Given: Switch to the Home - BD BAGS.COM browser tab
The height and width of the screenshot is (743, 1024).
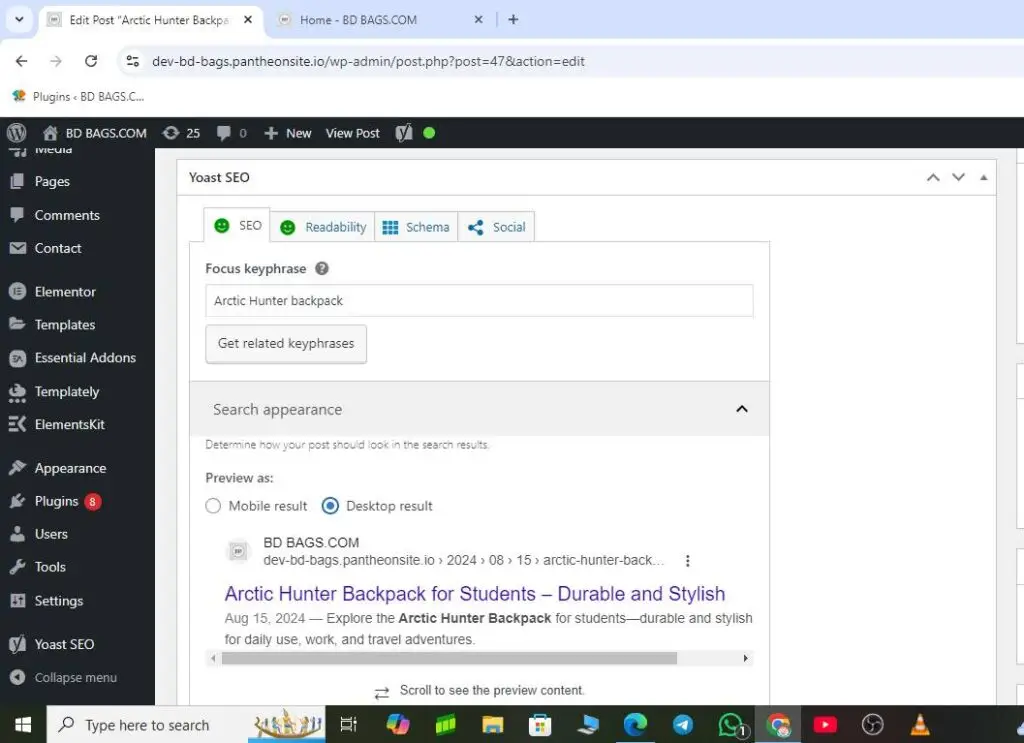Looking at the screenshot, I should pos(379,20).
